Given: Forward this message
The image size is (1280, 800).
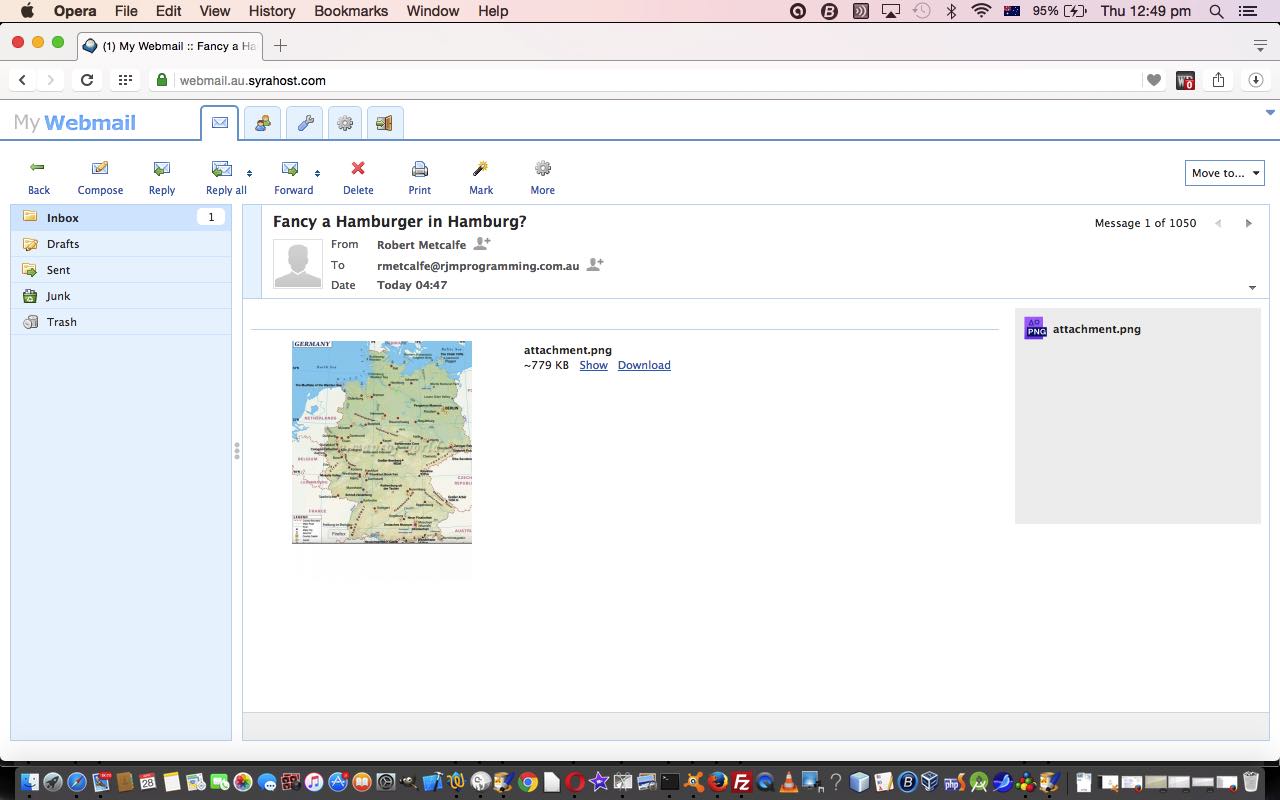Looking at the screenshot, I should pyautogui.click(x=293, y=178).
